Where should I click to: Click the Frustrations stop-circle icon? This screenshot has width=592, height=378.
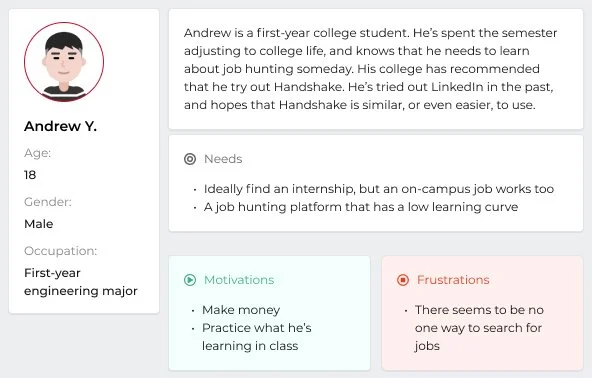pyautogui.click(x=403, y=280)
